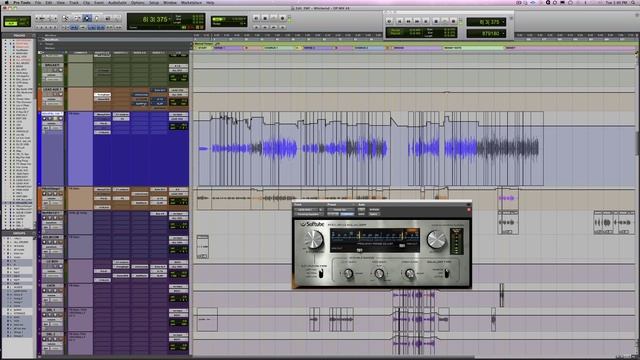
Task: Click the High Gain knob
Action: tap(410, 273)
